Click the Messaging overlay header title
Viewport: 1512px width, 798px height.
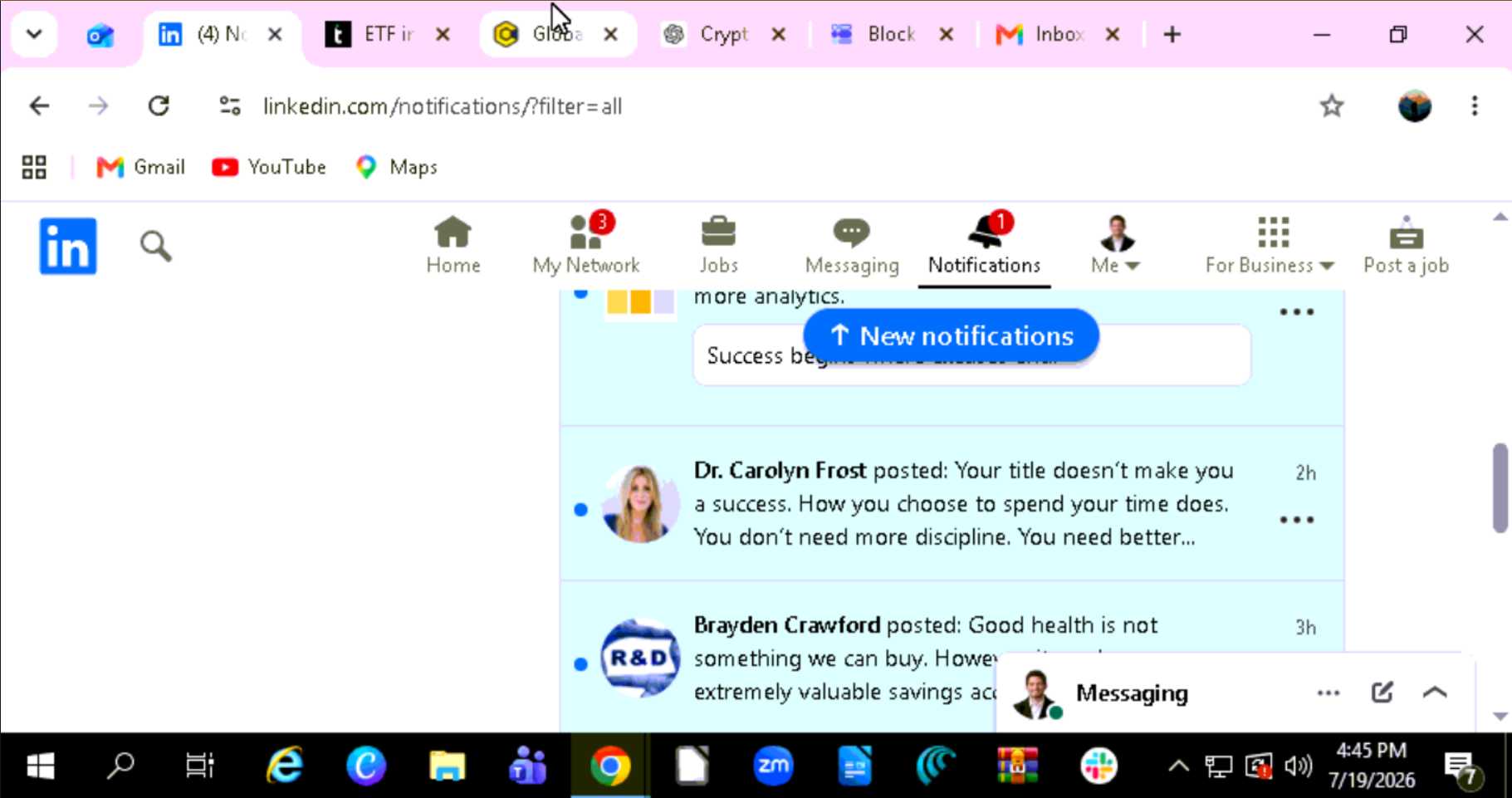(1132, 693)
